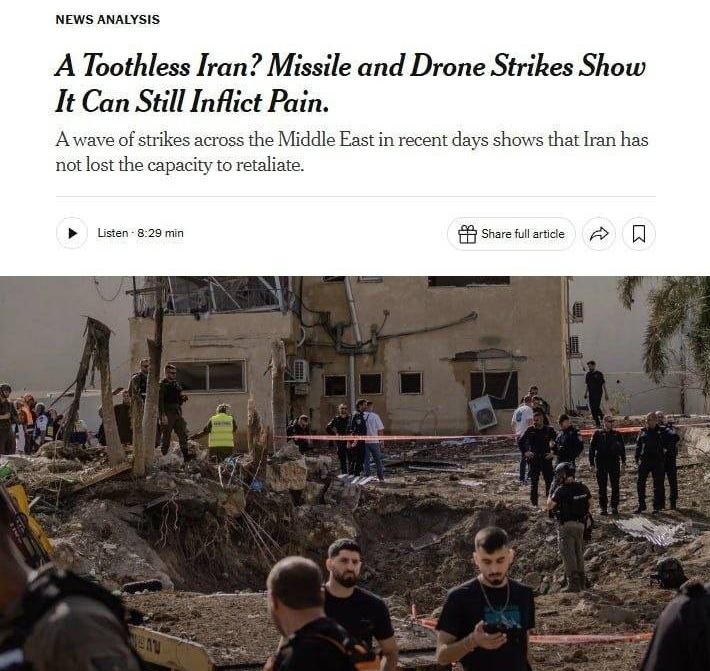The height and width of the screenshot is (671, 710).
Task: Click the summary about wave of strikes
Action: click(x=352, y=152)
